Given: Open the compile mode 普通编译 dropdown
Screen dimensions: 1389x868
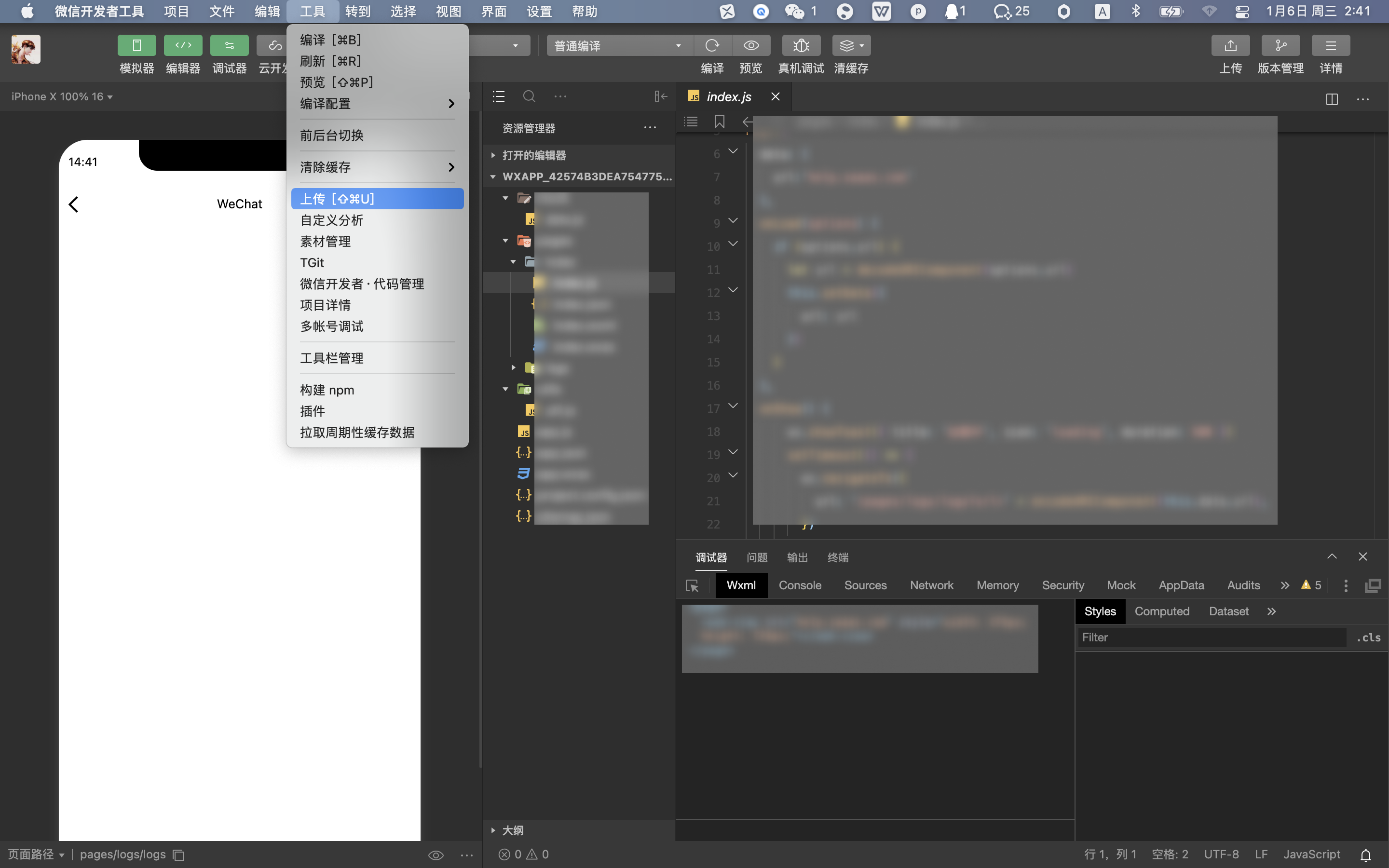Looking at the screenshot, I should 620,45.
